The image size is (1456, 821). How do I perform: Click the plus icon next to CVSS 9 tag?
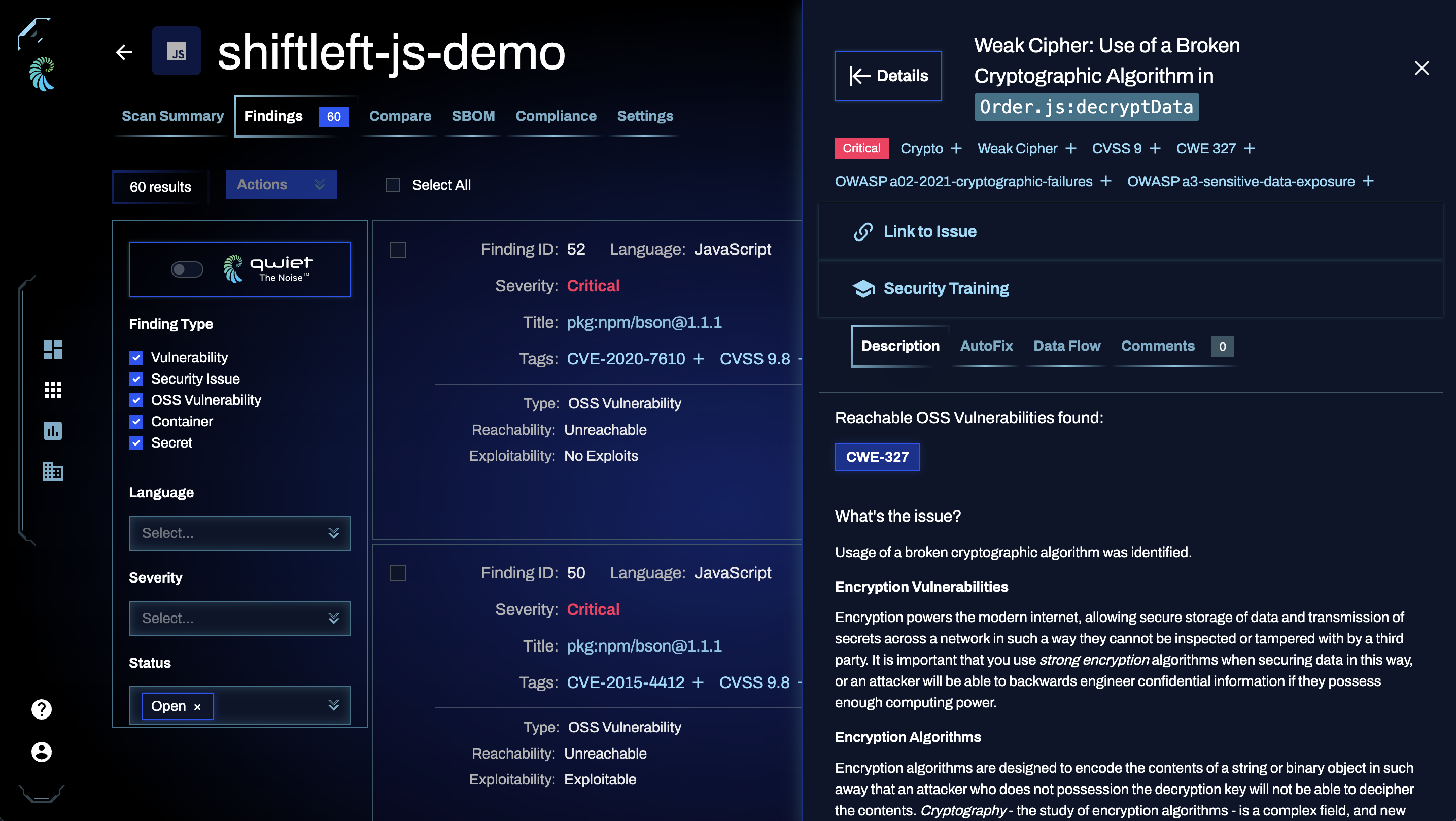(x=1156, y=149)
